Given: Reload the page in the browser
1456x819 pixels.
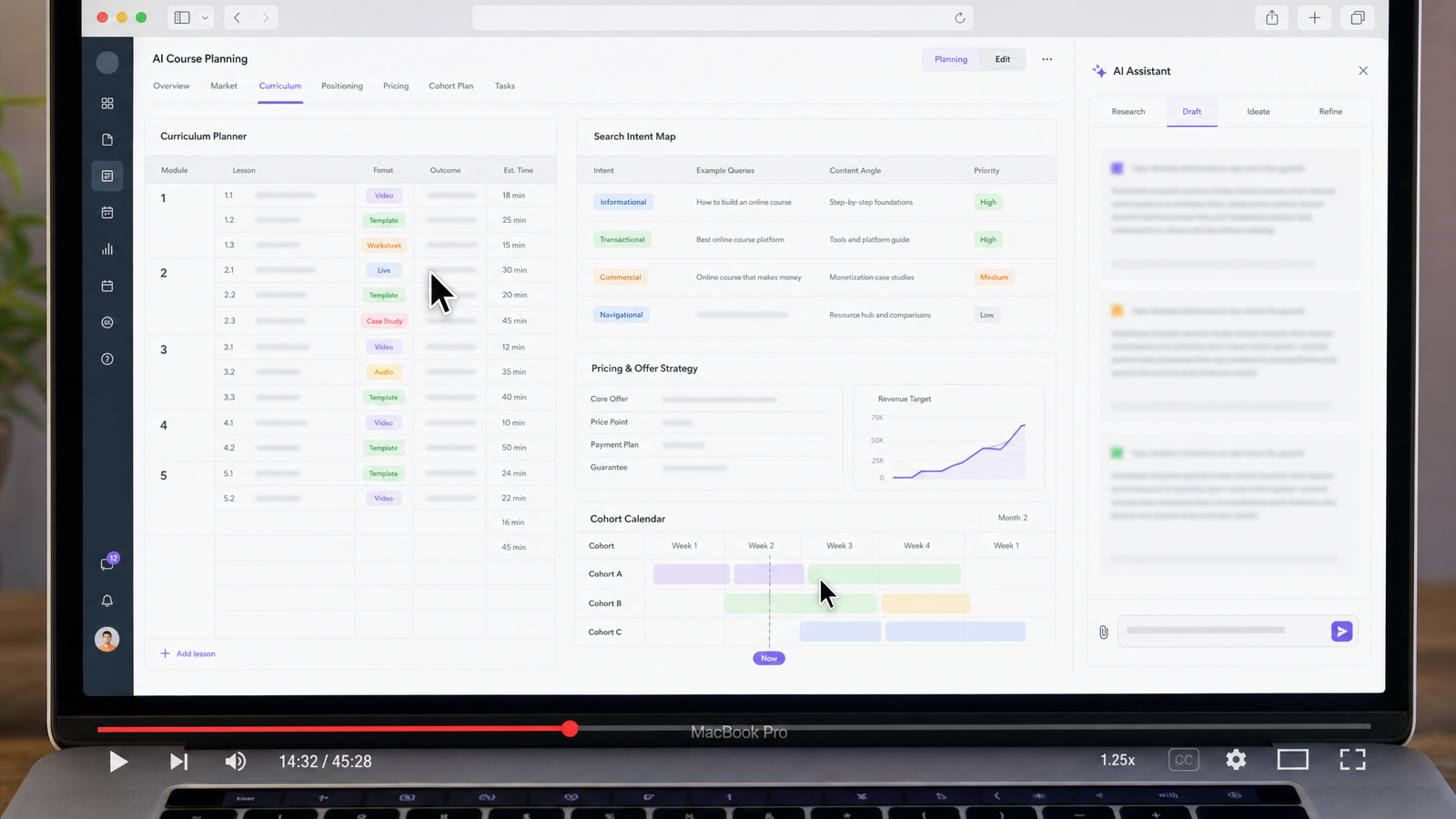Looking at the screenshot, I should pyautogui.click(x=959, y=17).
